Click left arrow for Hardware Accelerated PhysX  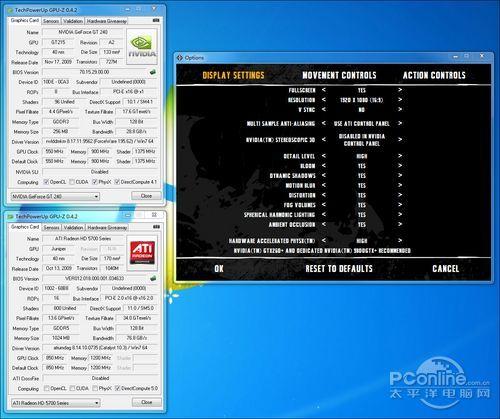click(x=324, y=240)
